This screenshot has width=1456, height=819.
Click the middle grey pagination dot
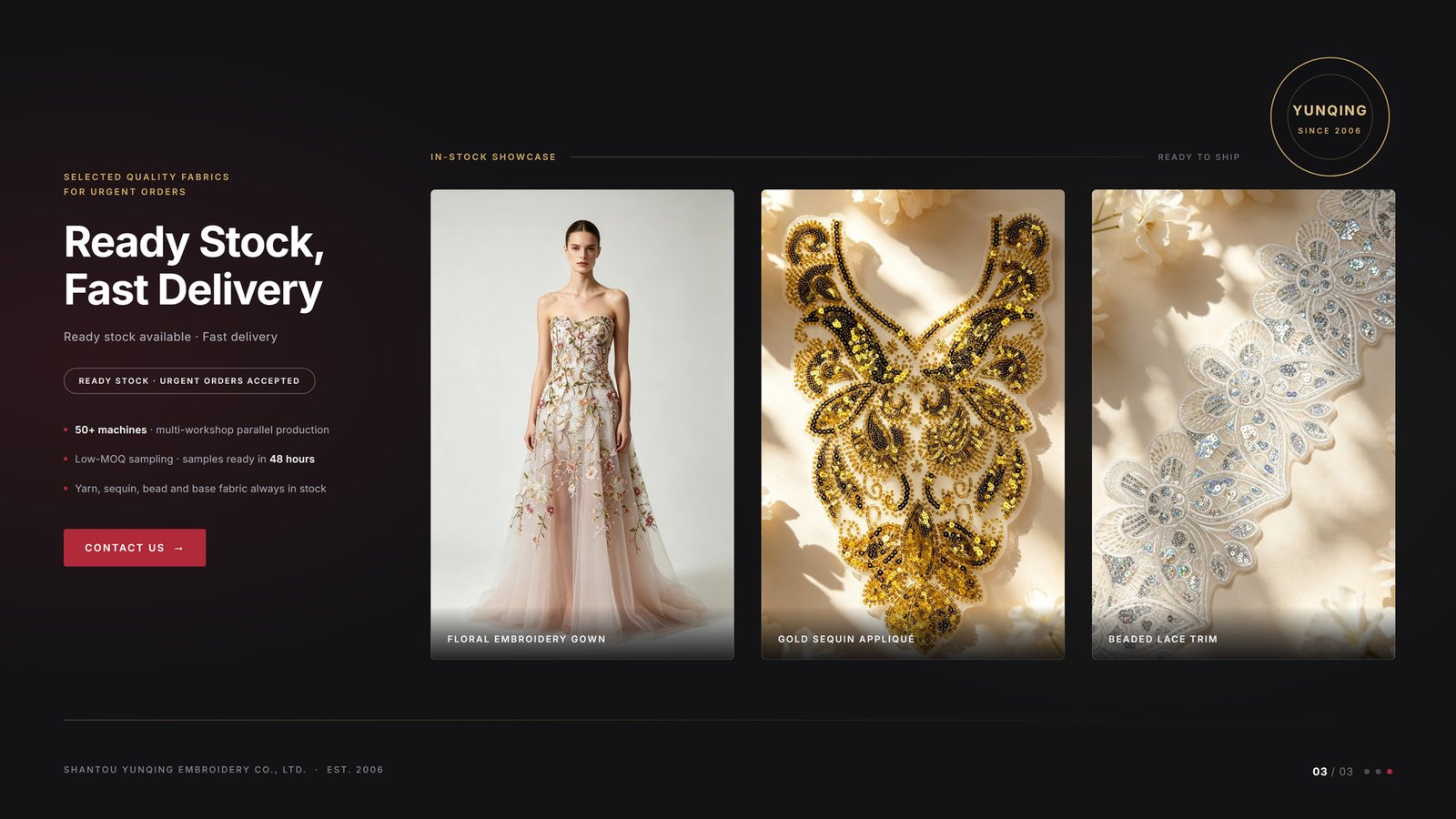(x=1378, y=772)
